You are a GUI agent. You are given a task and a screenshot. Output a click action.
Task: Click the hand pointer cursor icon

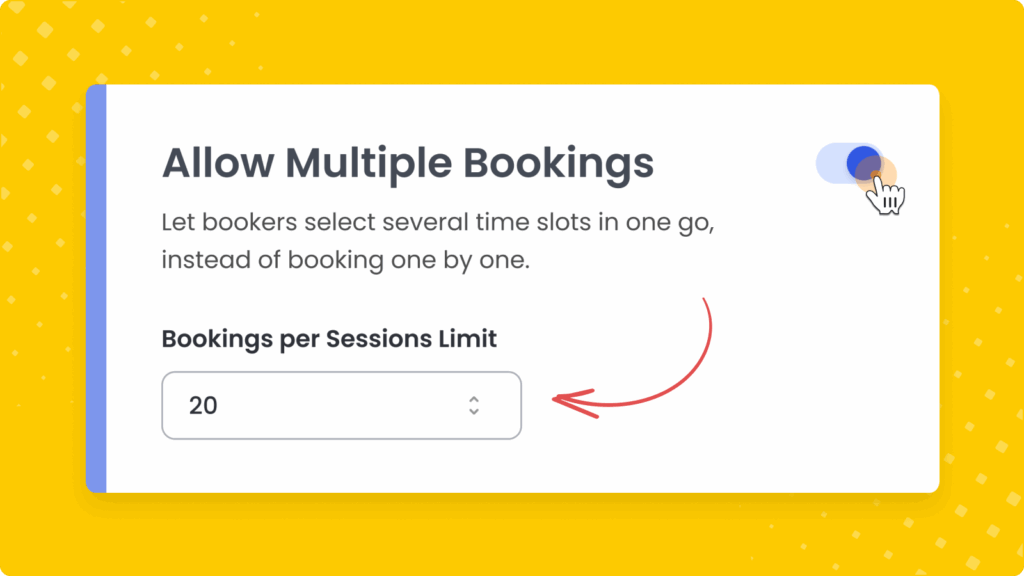click(x=886, y=195)
